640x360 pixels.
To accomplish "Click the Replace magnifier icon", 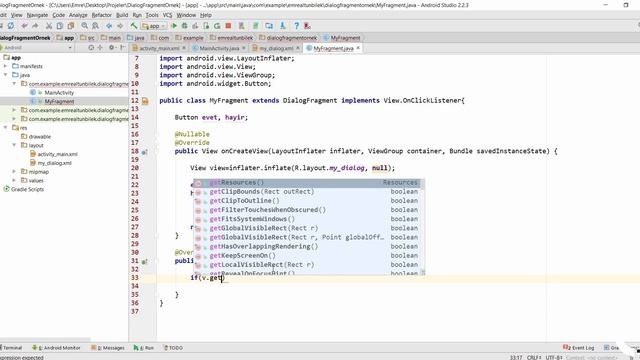I will 96,26.
